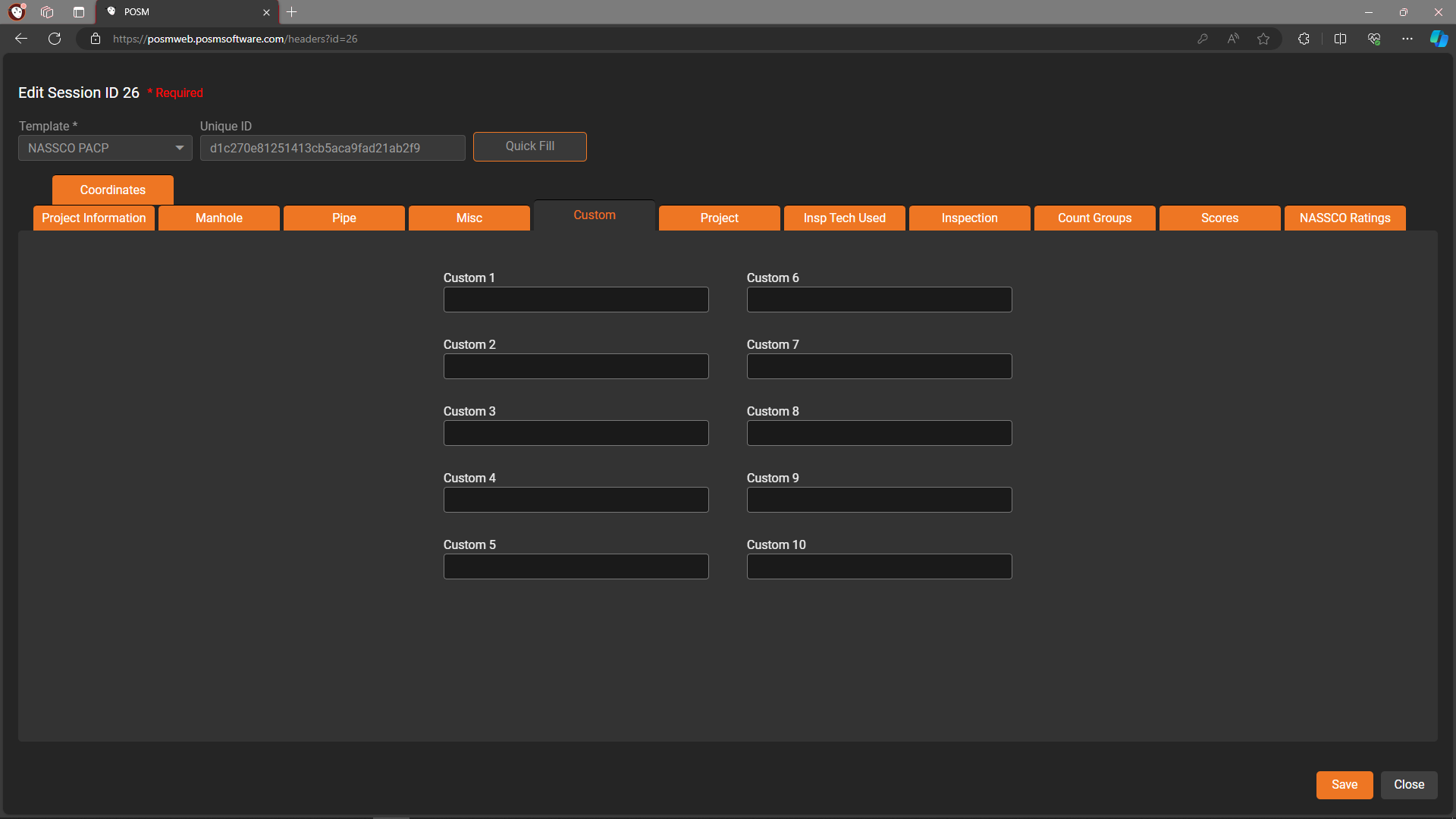
Task: Open the Scores tab
Action: click(1220, 218)
